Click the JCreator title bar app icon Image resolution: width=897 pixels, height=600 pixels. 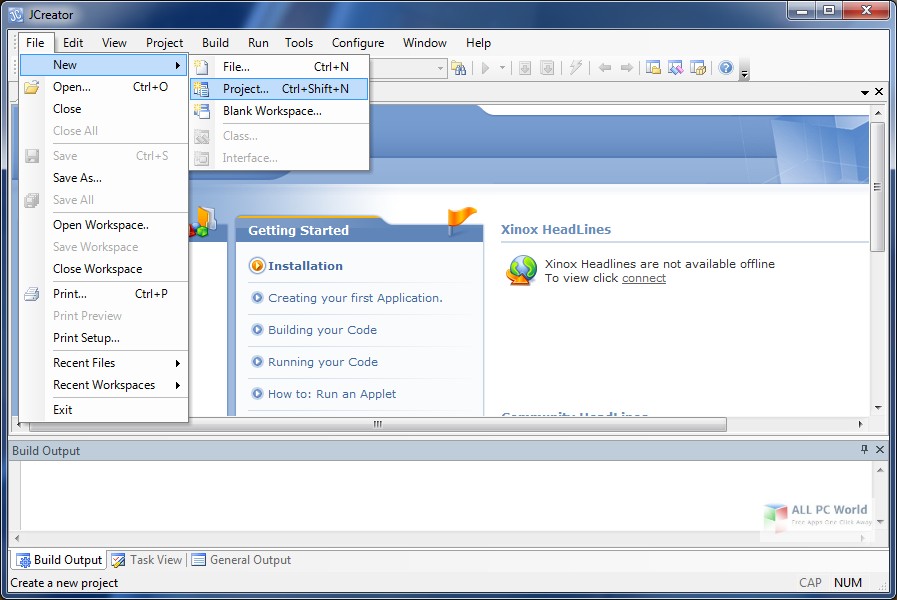click(16, 15)
